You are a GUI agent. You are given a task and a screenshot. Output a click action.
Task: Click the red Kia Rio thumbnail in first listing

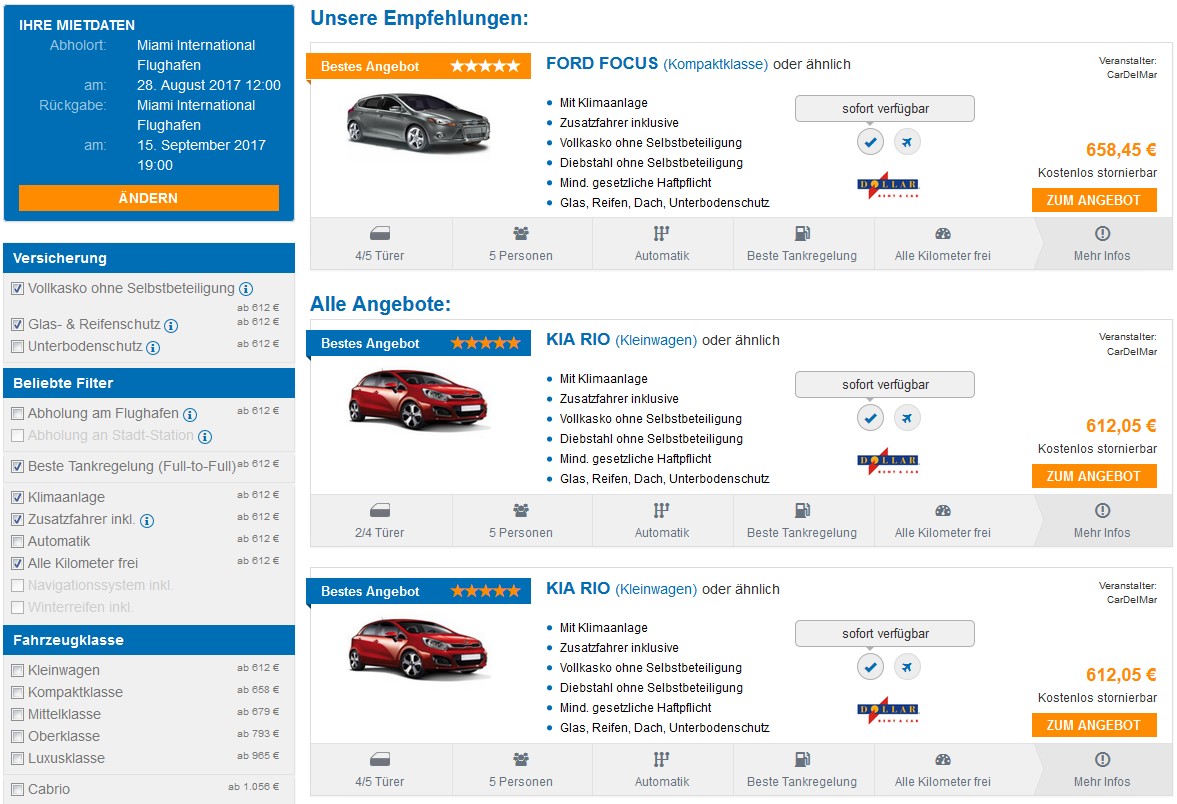click(x=418, y=400)
